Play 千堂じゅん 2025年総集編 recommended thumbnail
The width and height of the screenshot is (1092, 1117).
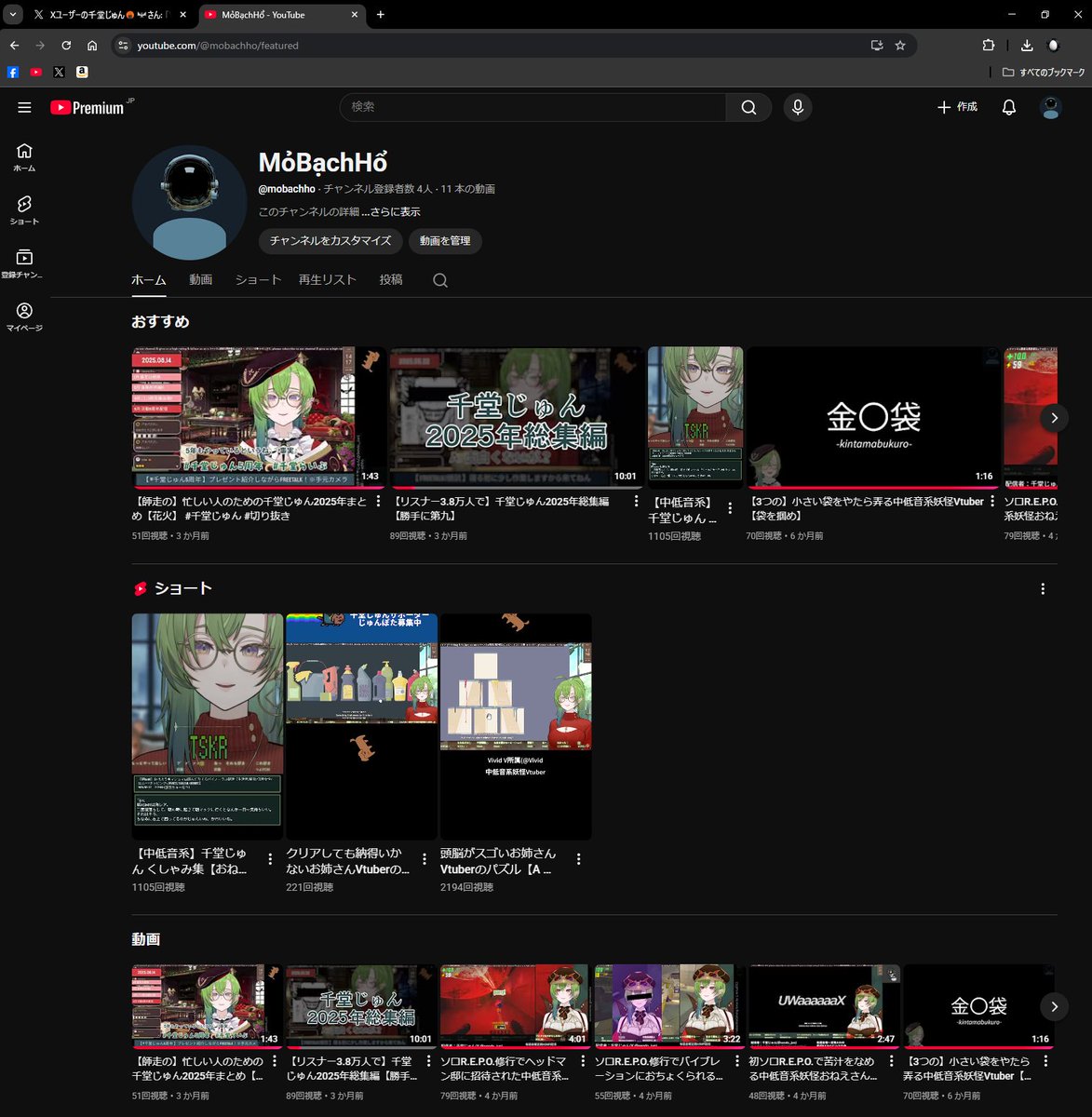pyautogui.click(x=516, y=418)
